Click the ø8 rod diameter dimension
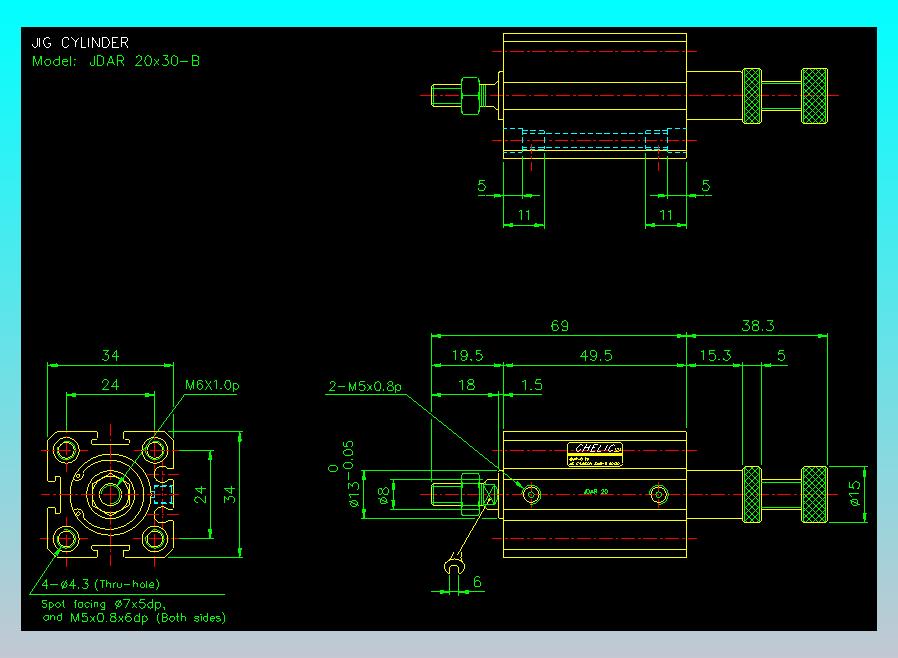This screenshot has height=658, width=898. [x=384, y=495]
